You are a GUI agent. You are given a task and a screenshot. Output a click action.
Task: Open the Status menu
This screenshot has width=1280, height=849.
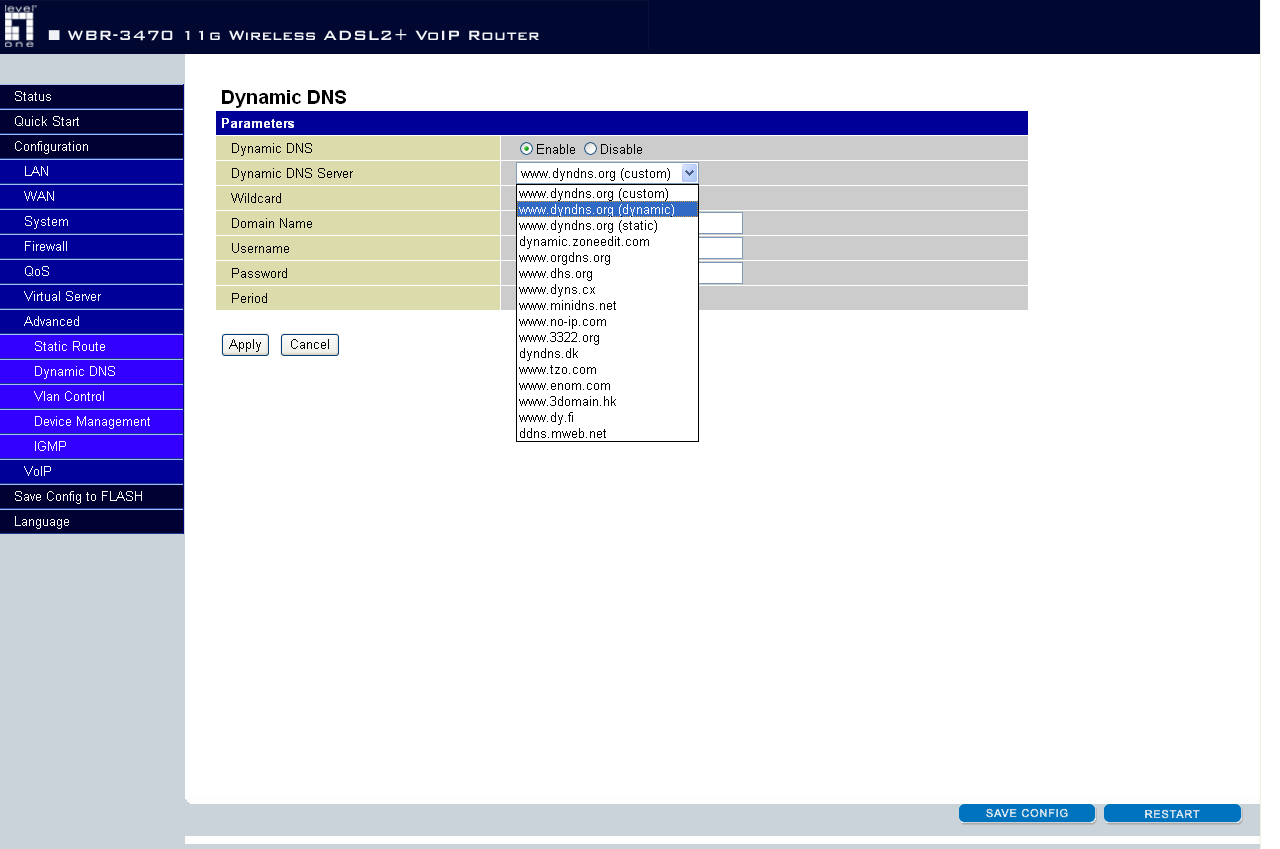[x=92, y=96]
